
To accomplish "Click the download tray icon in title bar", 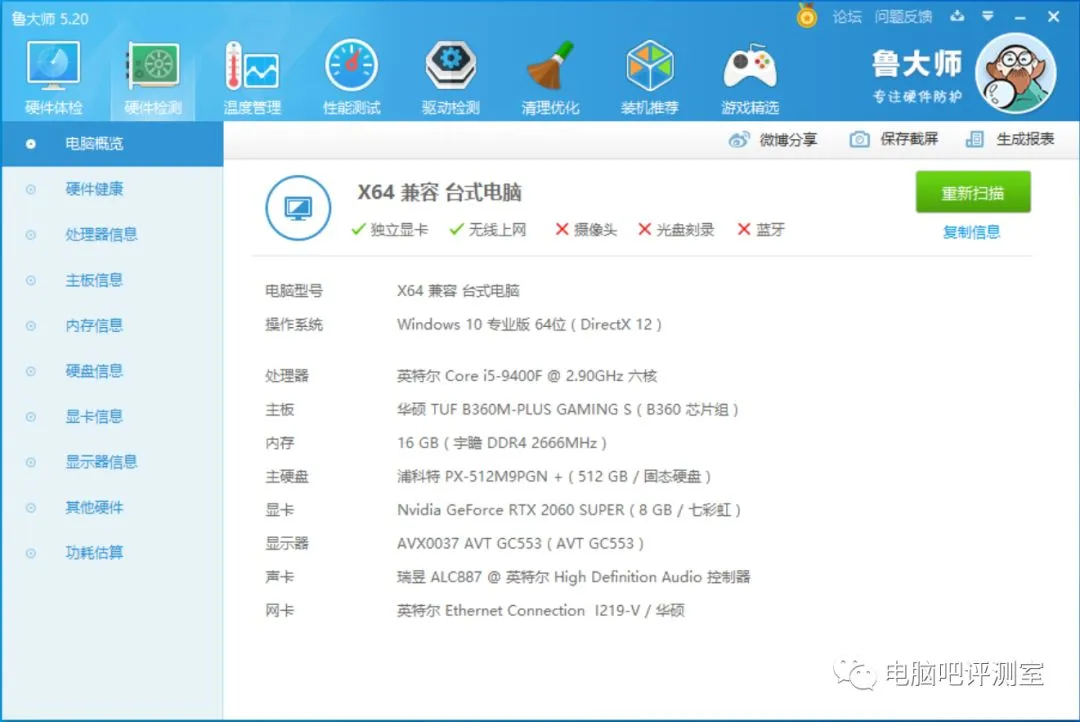I will click(957, 16).
